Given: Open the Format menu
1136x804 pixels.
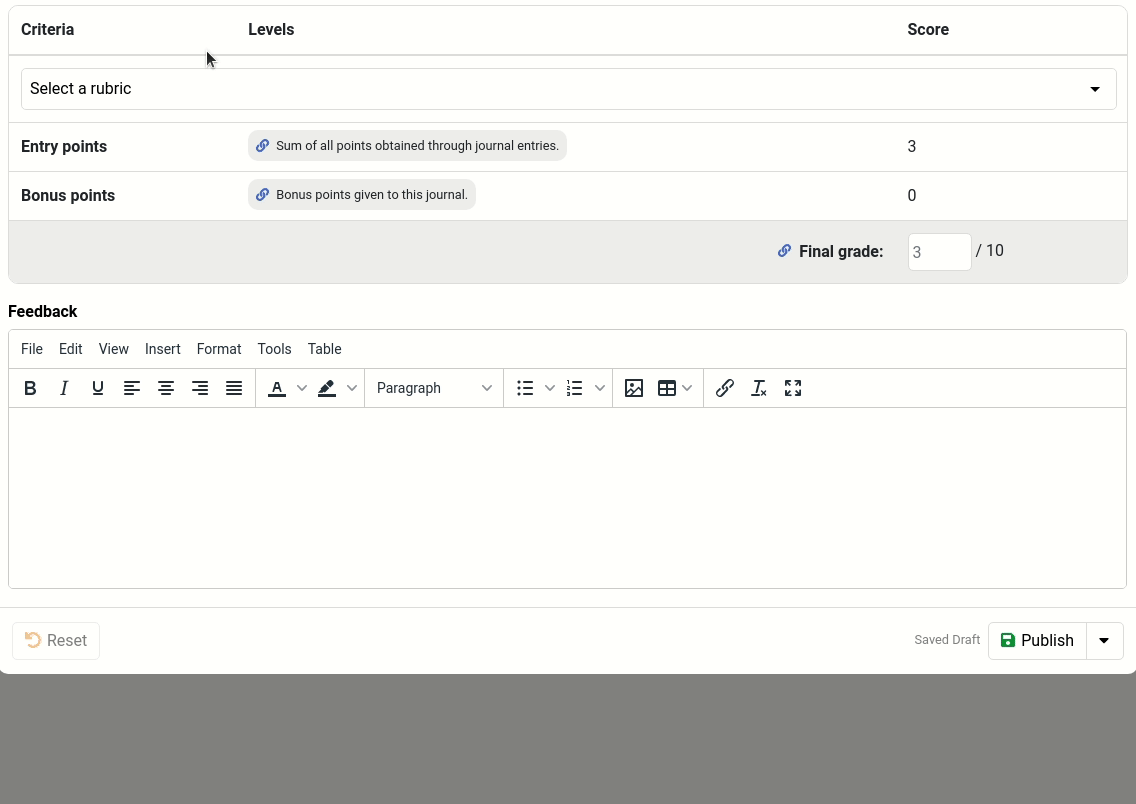Looking at the screenshot, I should (x=218, y=349).
